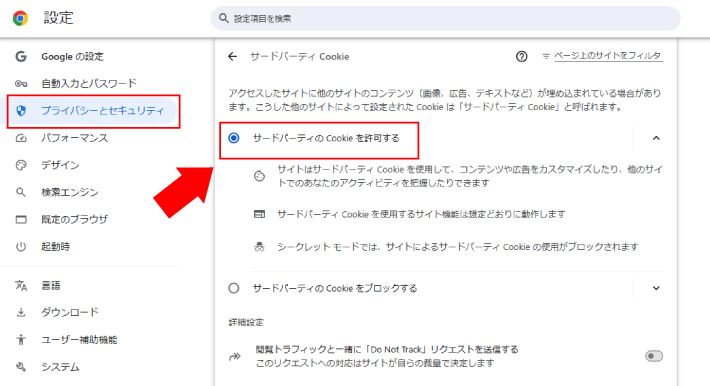Click ページ上のサイトをフィルタ filter field
This screenshot has height=386, width=710.
608,56
